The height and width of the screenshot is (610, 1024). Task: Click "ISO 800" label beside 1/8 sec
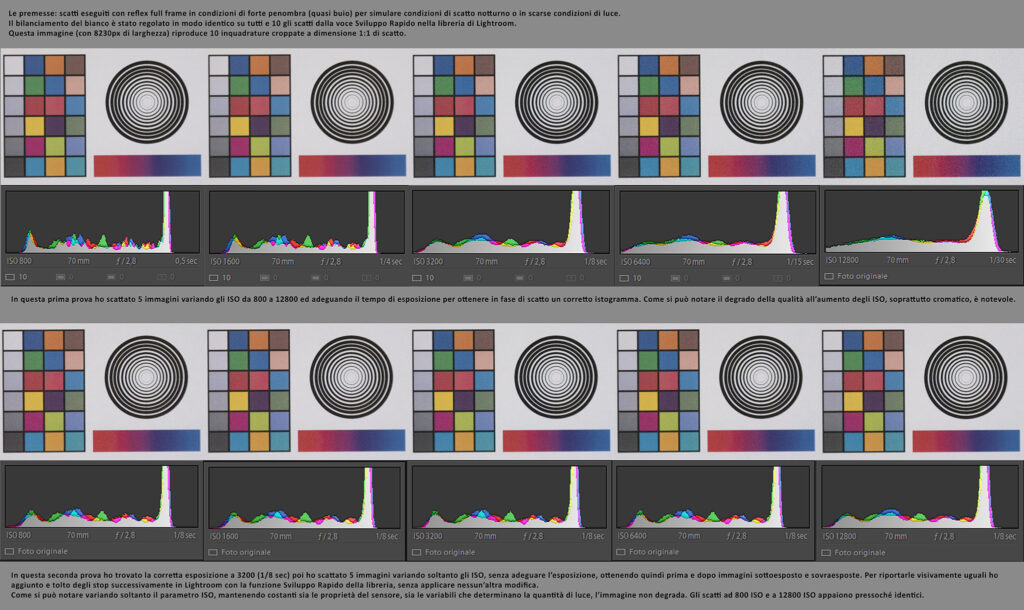[x=18, y=535]
